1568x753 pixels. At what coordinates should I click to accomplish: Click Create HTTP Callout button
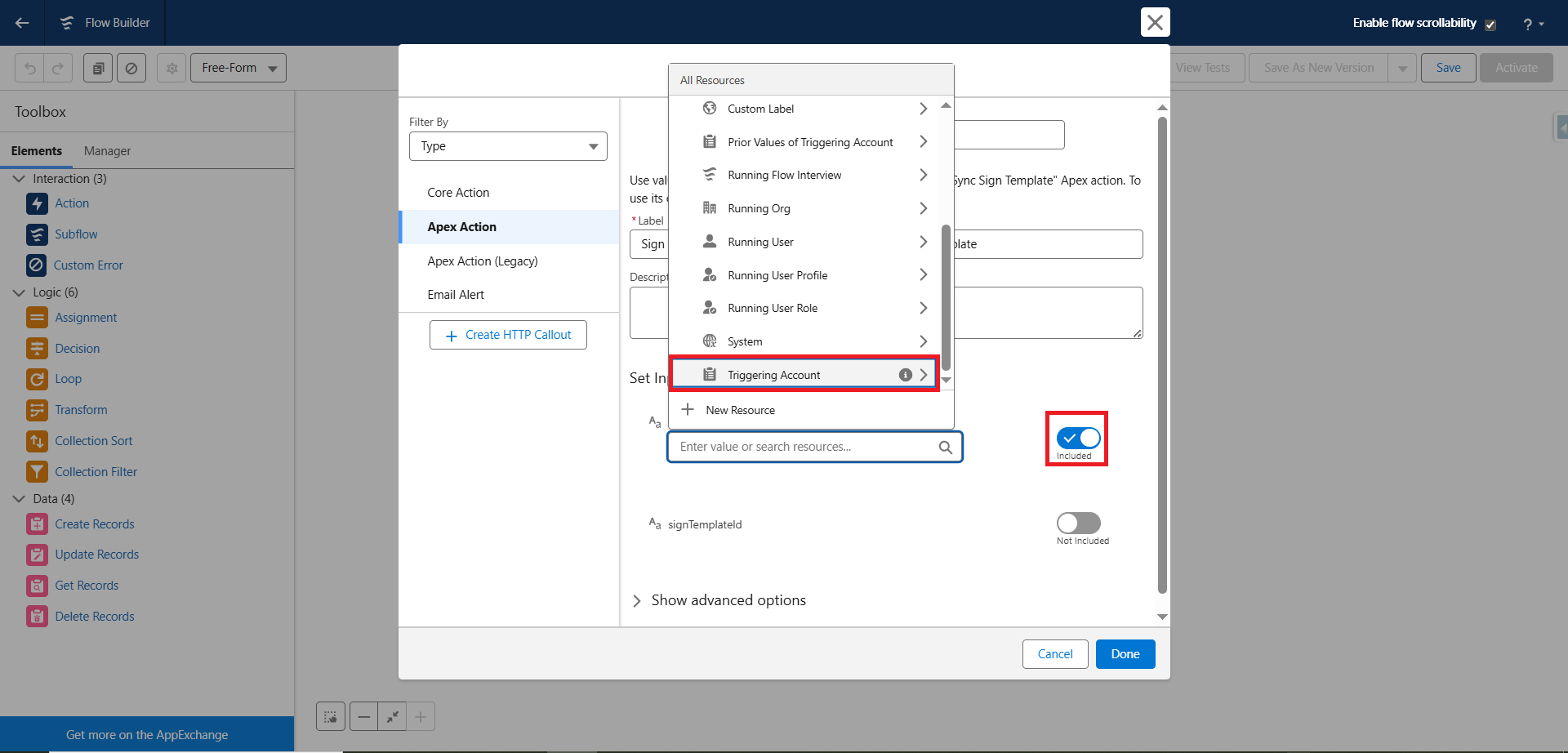(x=508, y=335)
